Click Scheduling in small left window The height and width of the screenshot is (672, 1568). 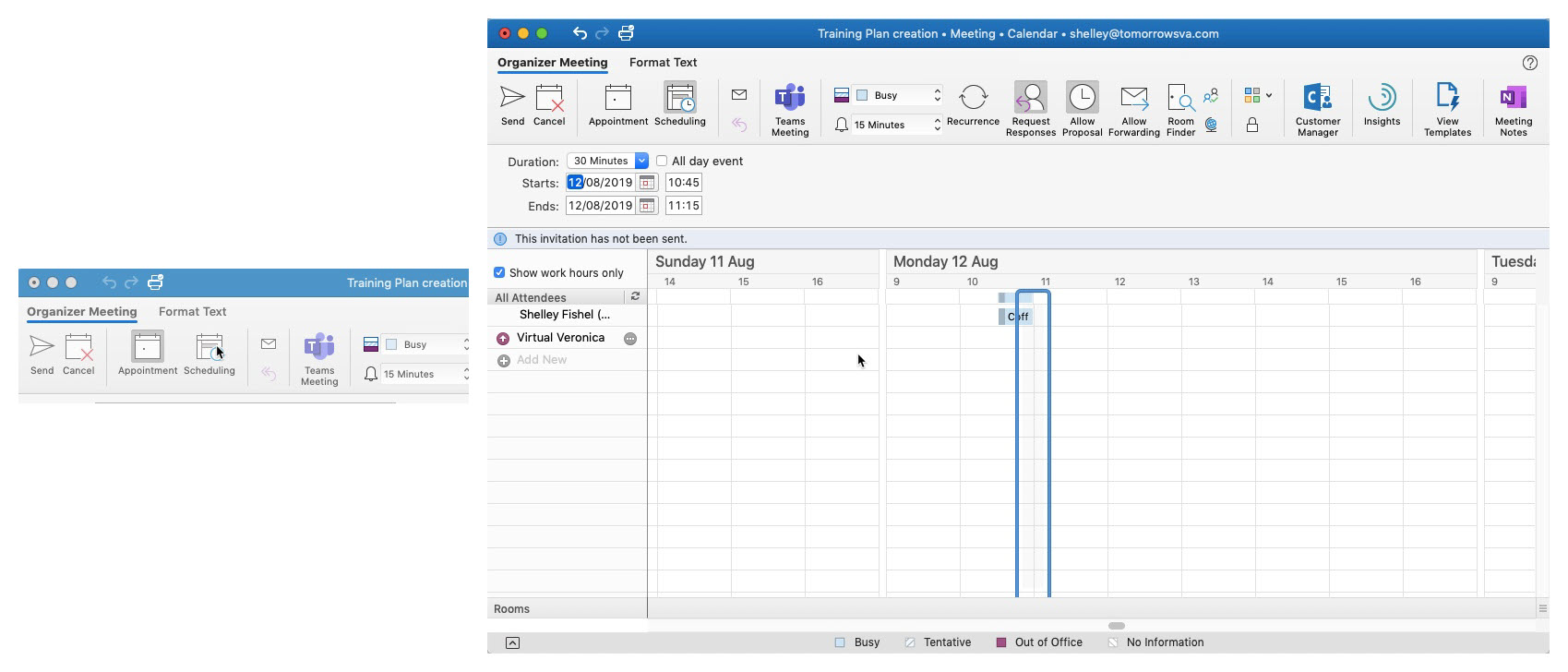[209, 354]
